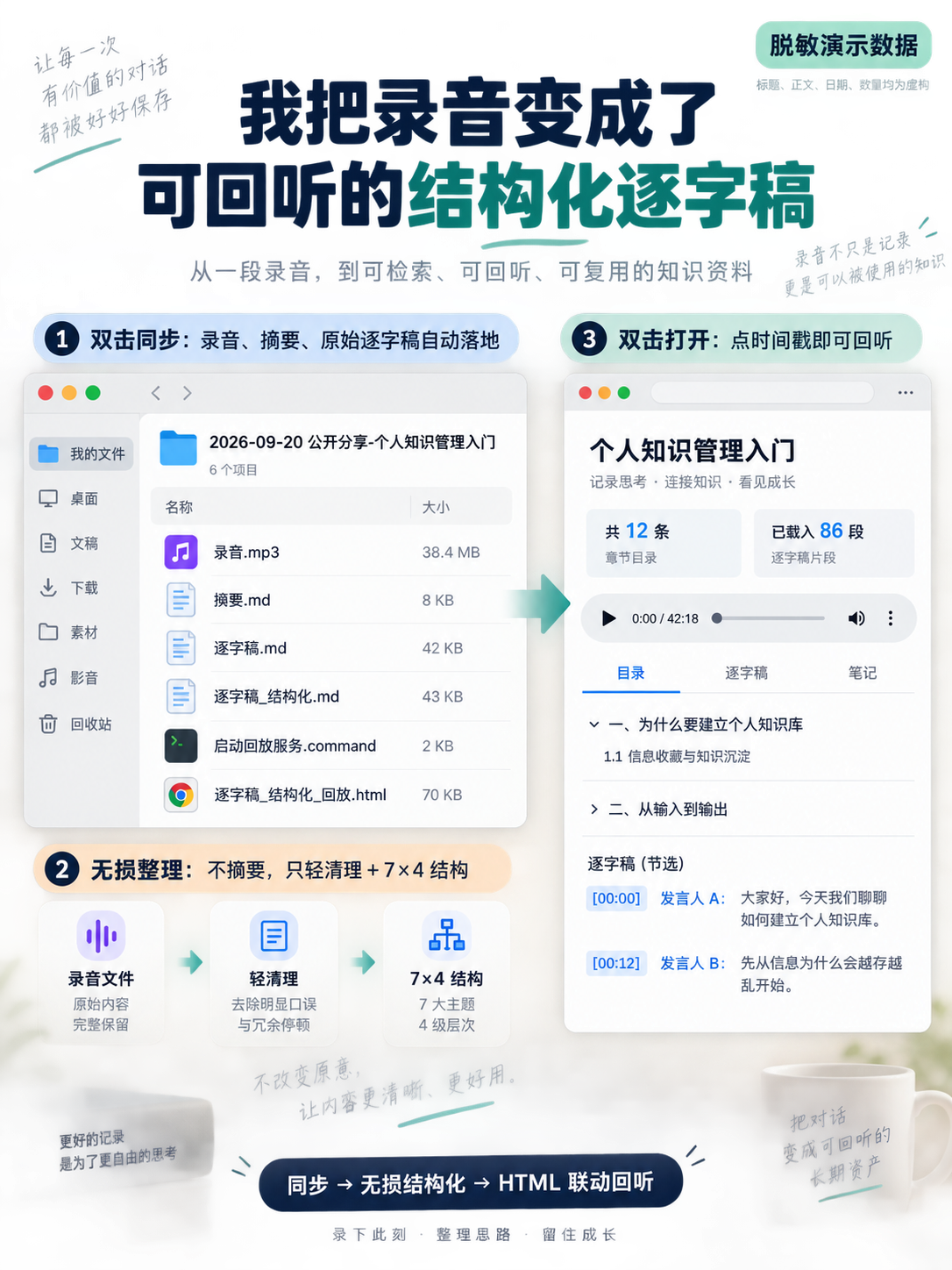952x1270 pixels.
Task: Click the 影音 music note icon
Action: 48,677
